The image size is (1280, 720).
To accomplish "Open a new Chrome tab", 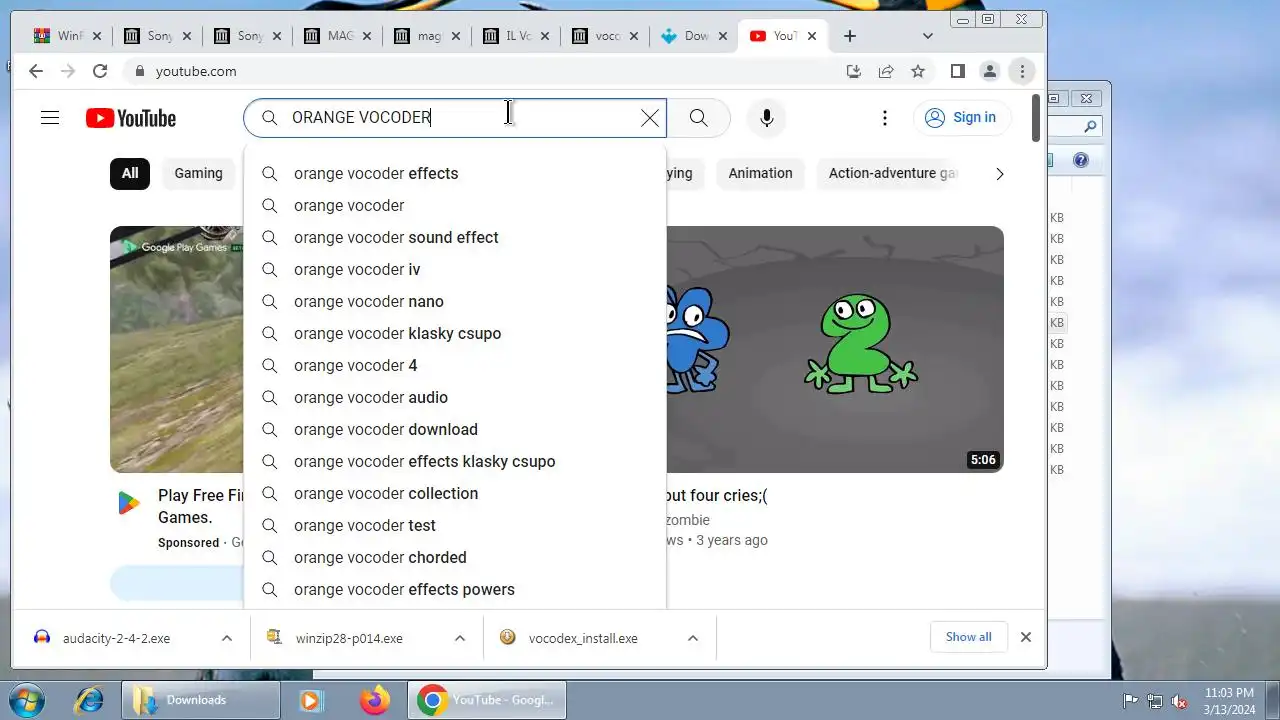I will coord(849,36).
